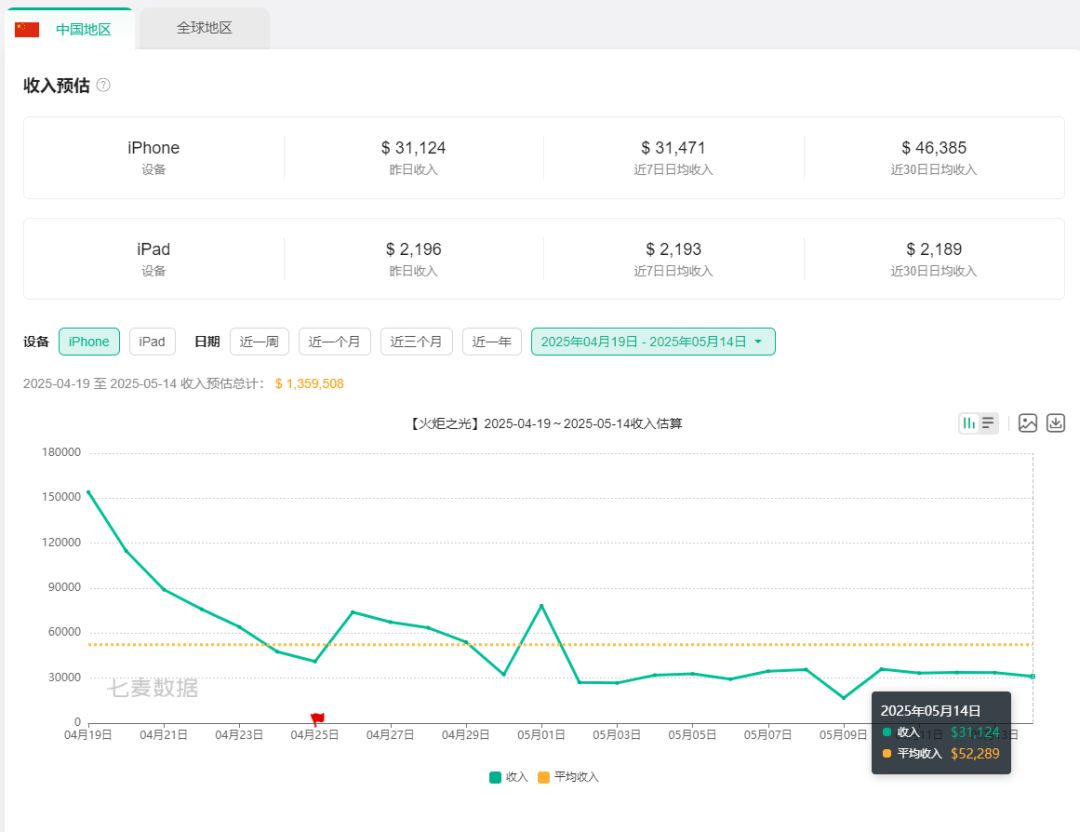Select iPhone device filter

point(89,342)
